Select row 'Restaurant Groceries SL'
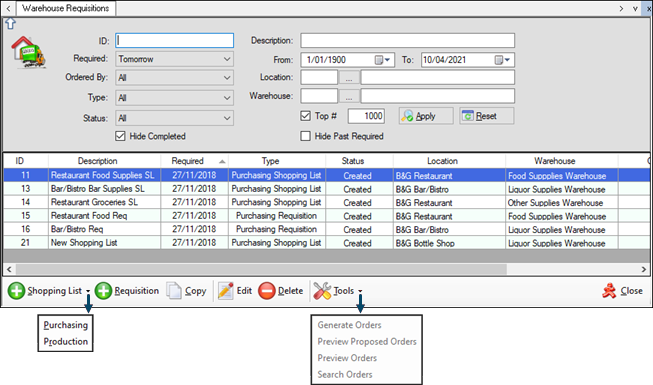This screenshot has width=653, height=385. [326, 202]
